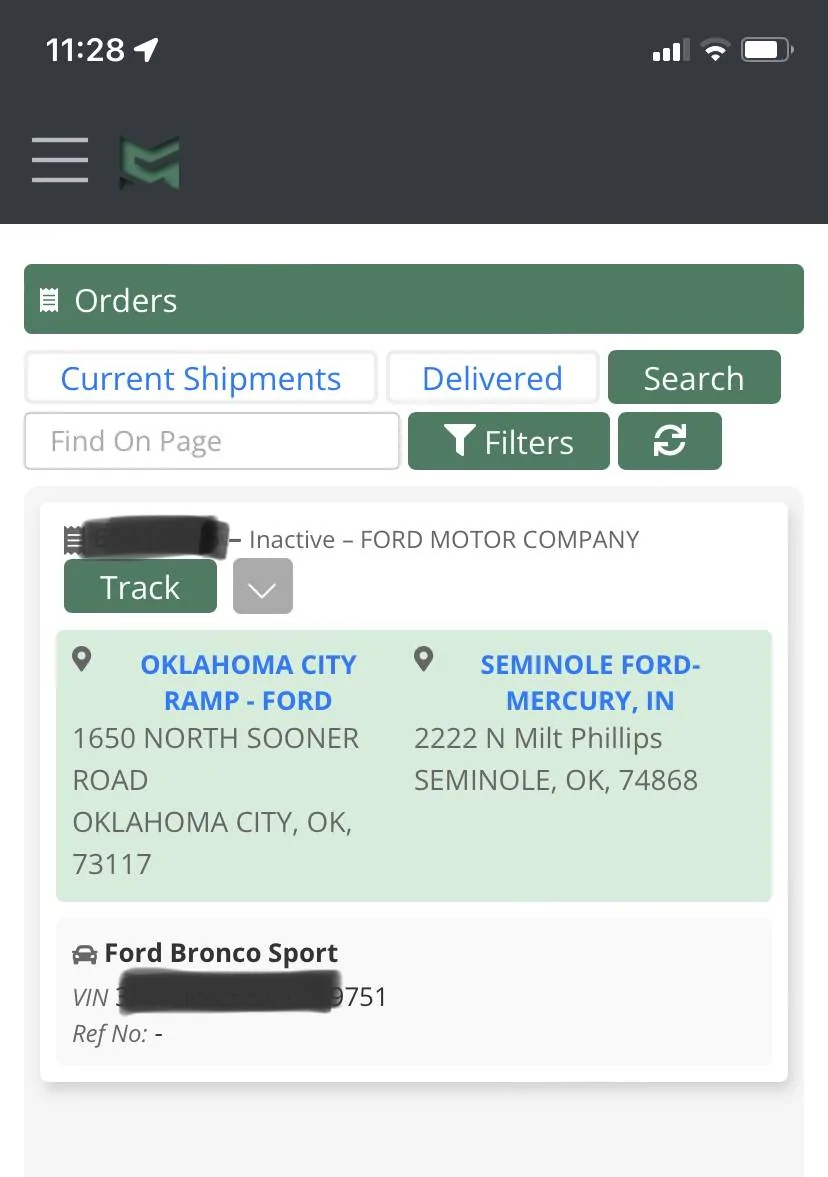Click the refresh orders icon button
Image resolution: width=828 pixels, height=1177 pixels.
[x=669, y=441]
